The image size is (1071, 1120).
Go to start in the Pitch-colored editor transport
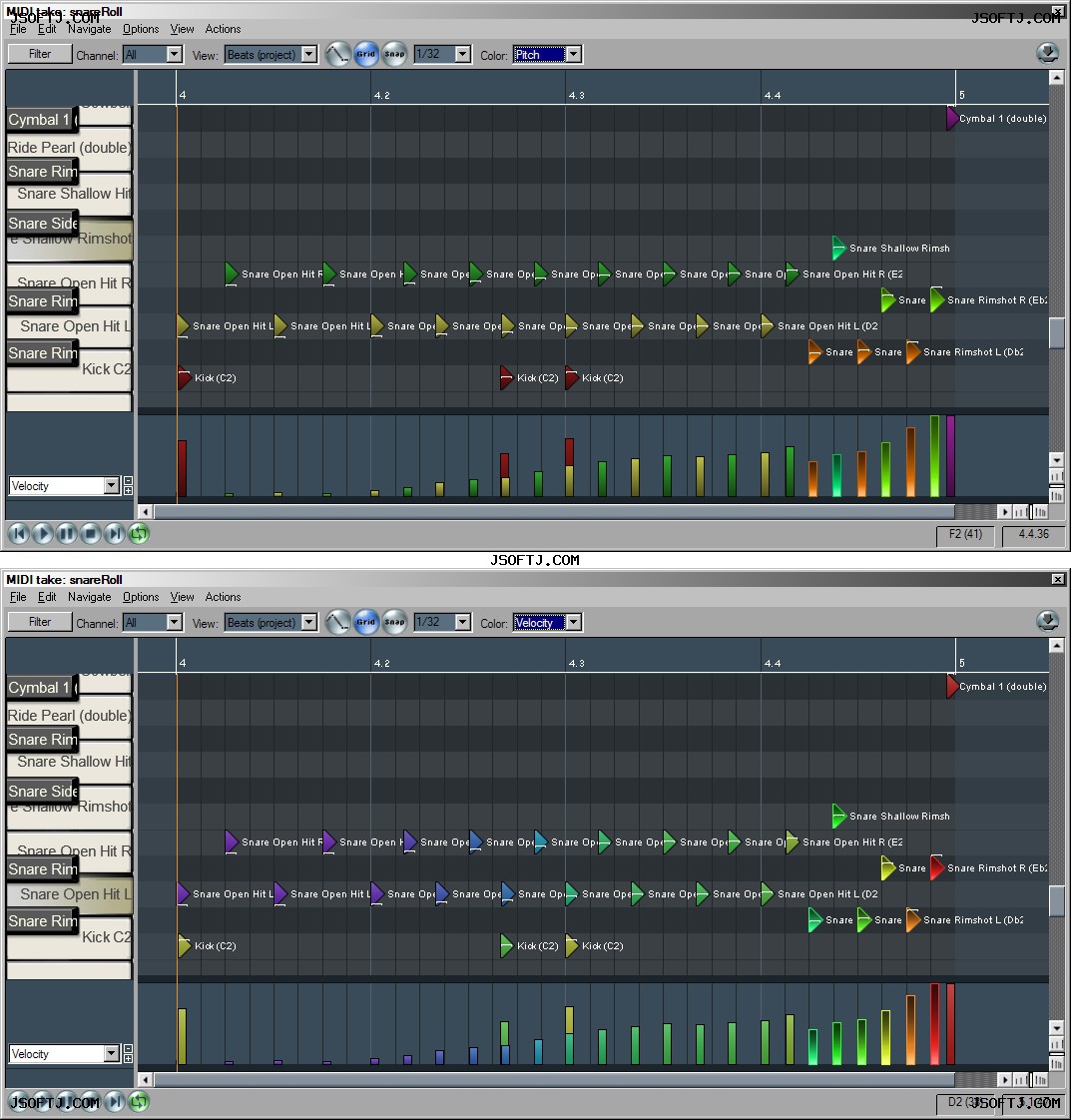[19, 534]
